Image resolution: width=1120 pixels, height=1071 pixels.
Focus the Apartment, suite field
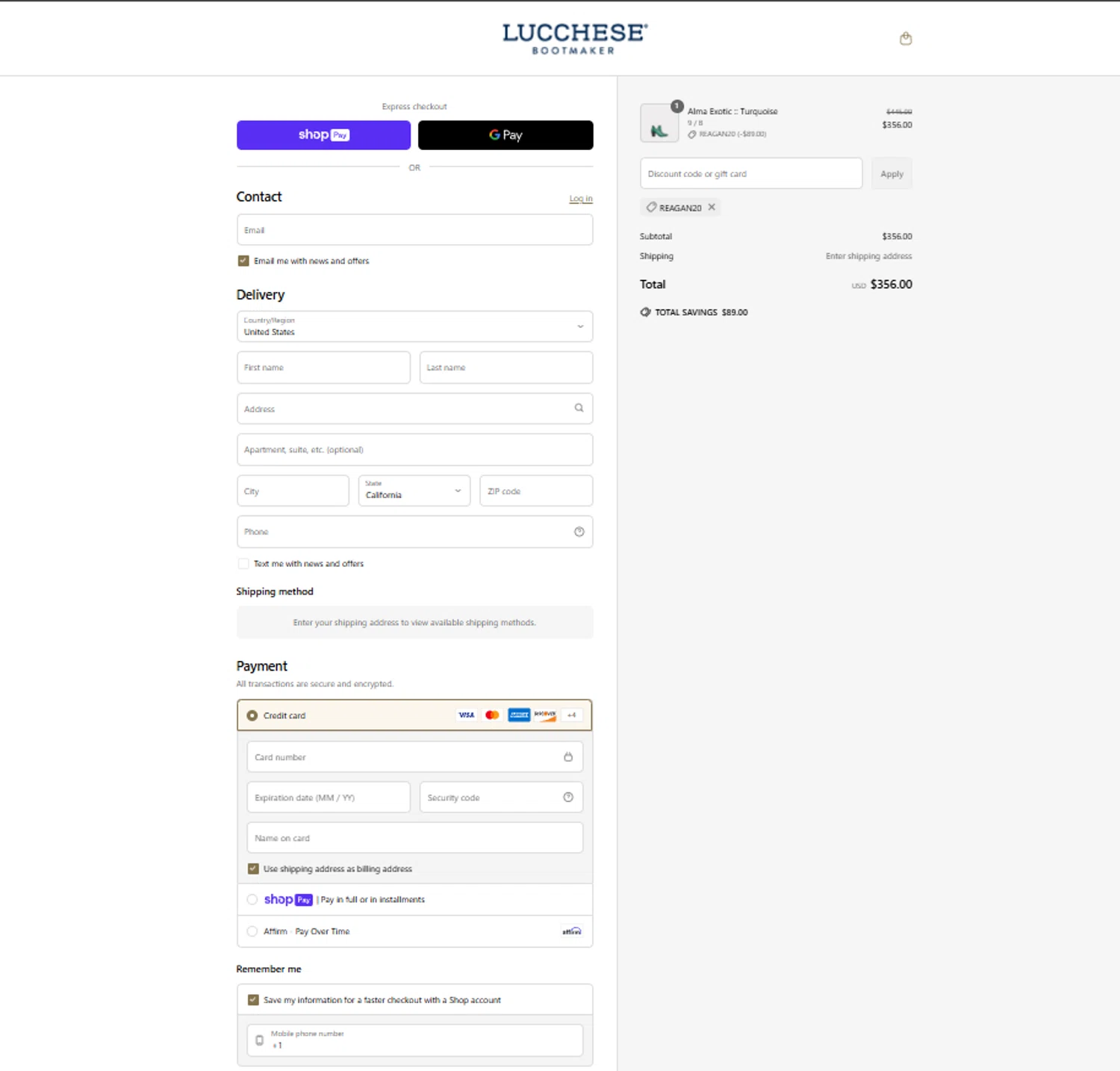coord(414,450)
